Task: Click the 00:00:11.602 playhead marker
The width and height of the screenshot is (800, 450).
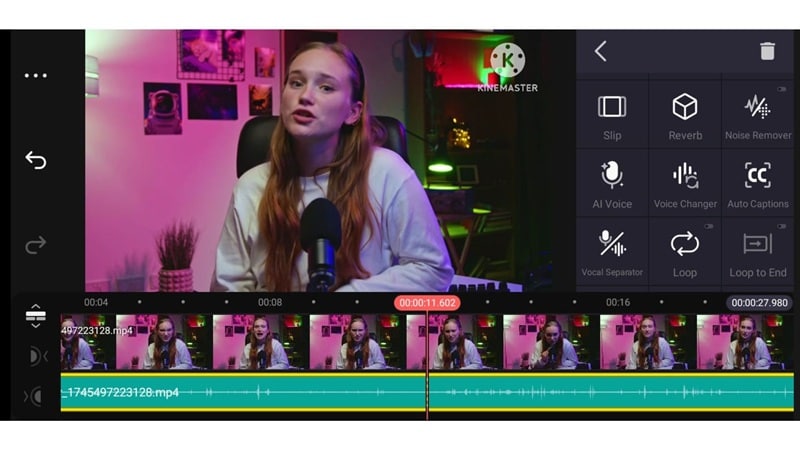Action: pos(427,303)
